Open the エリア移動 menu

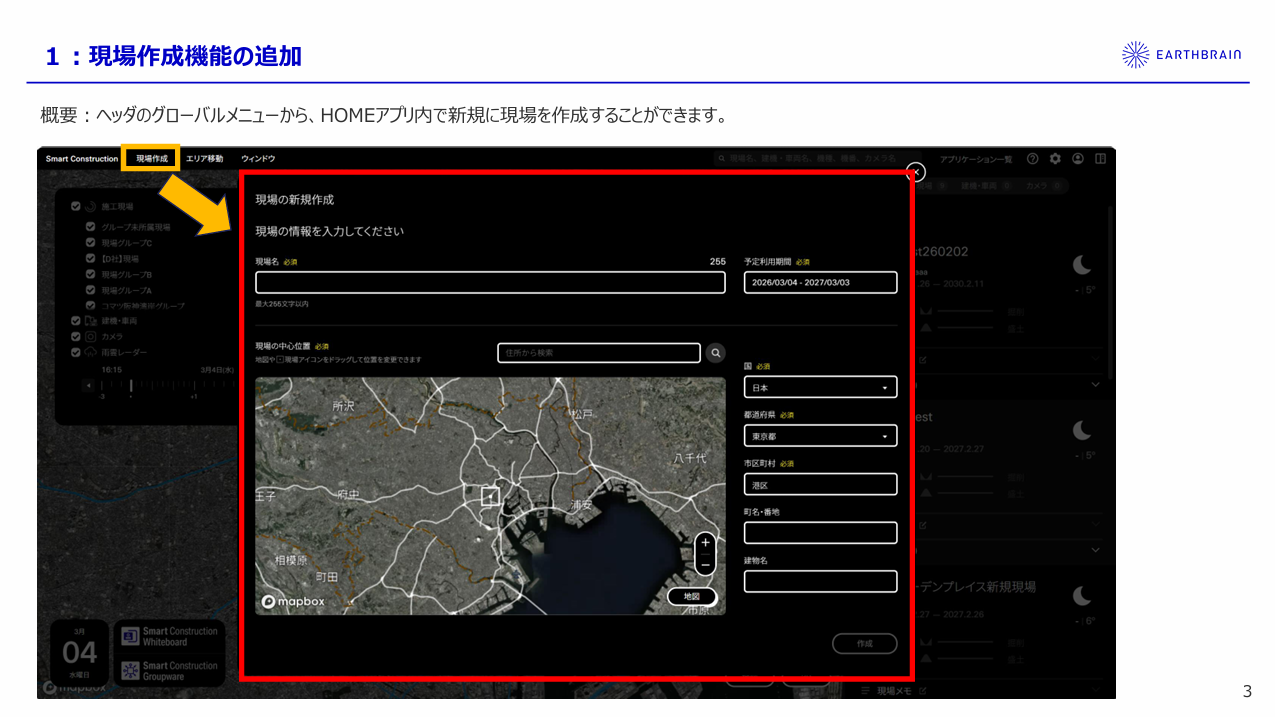pos(204,159)
